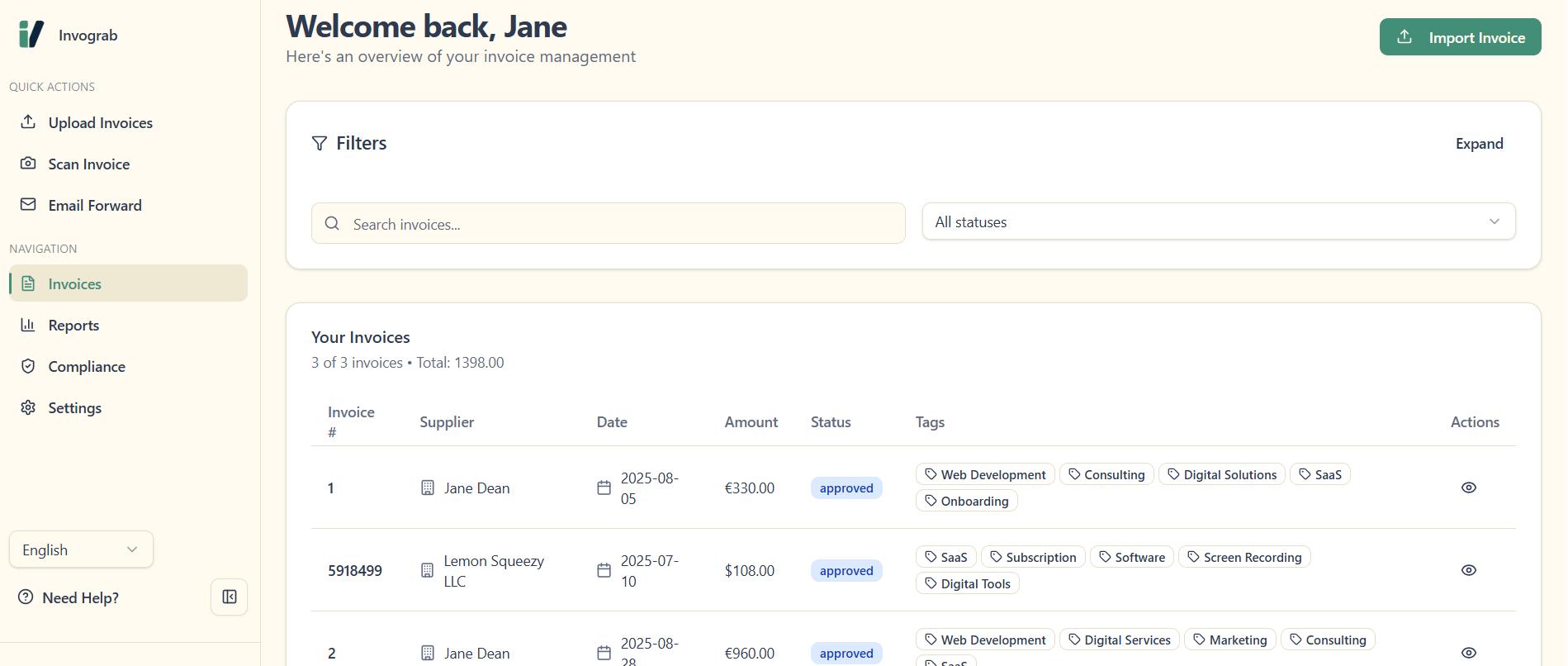Click the Web Development tag on invoice 1

985,474
